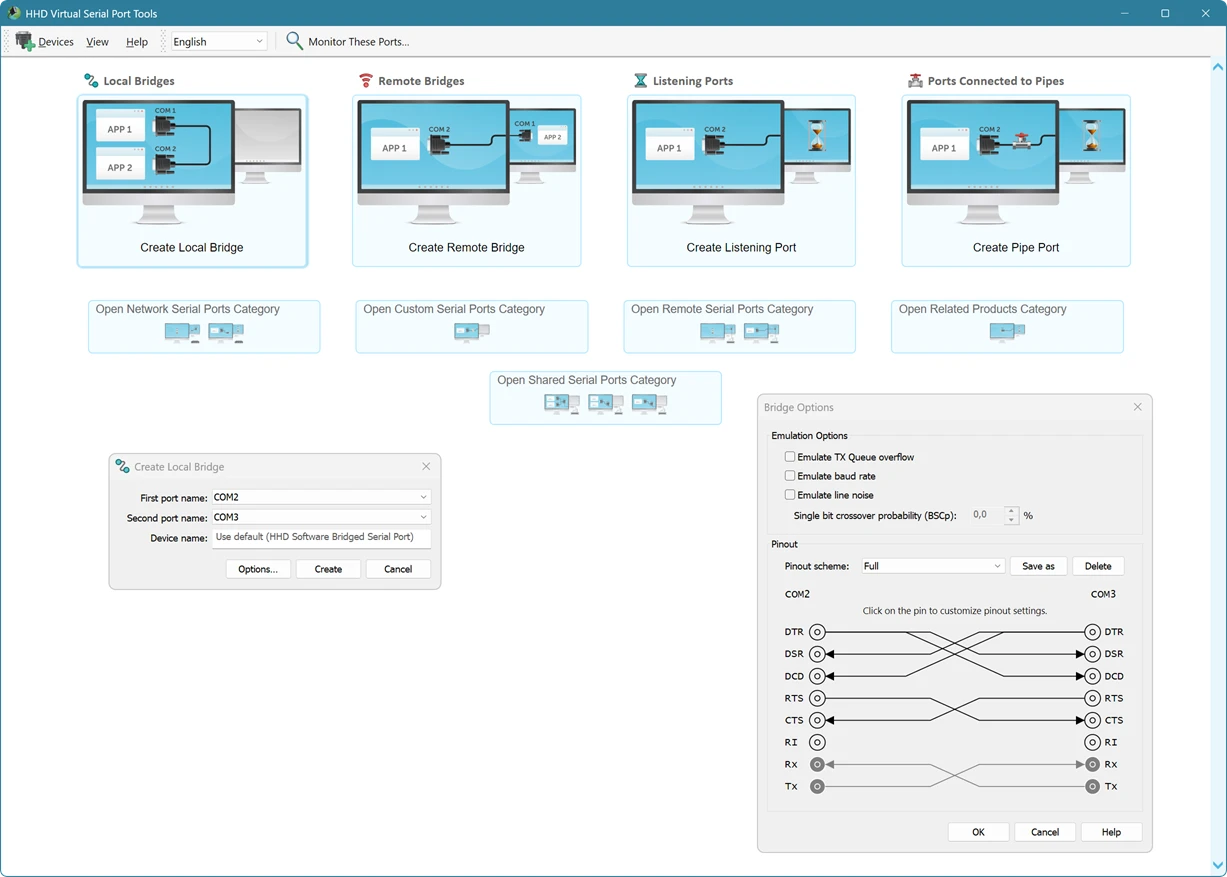Screen dimensions: 1227x877
Task: Click the Create Pipe Port tile
Action: tap(1016, 181)
